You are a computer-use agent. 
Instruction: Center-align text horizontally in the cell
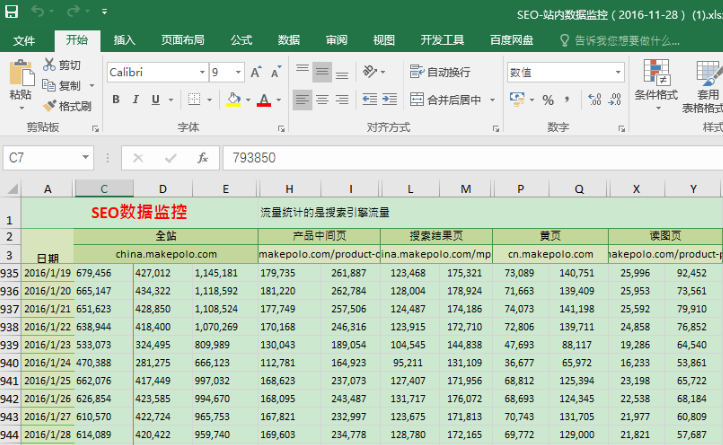coord(323,100)
